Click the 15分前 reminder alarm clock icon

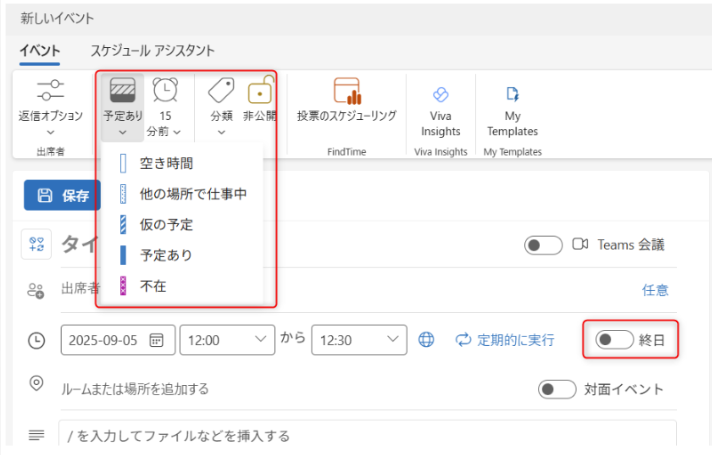click(x=166, y=92)
